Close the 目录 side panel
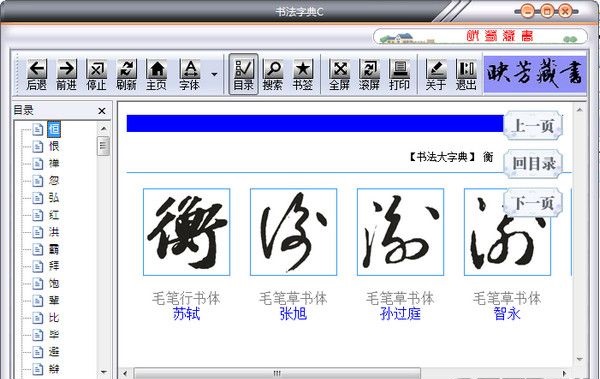The width and height of the screenshot is (600, 379). (101, 111)
